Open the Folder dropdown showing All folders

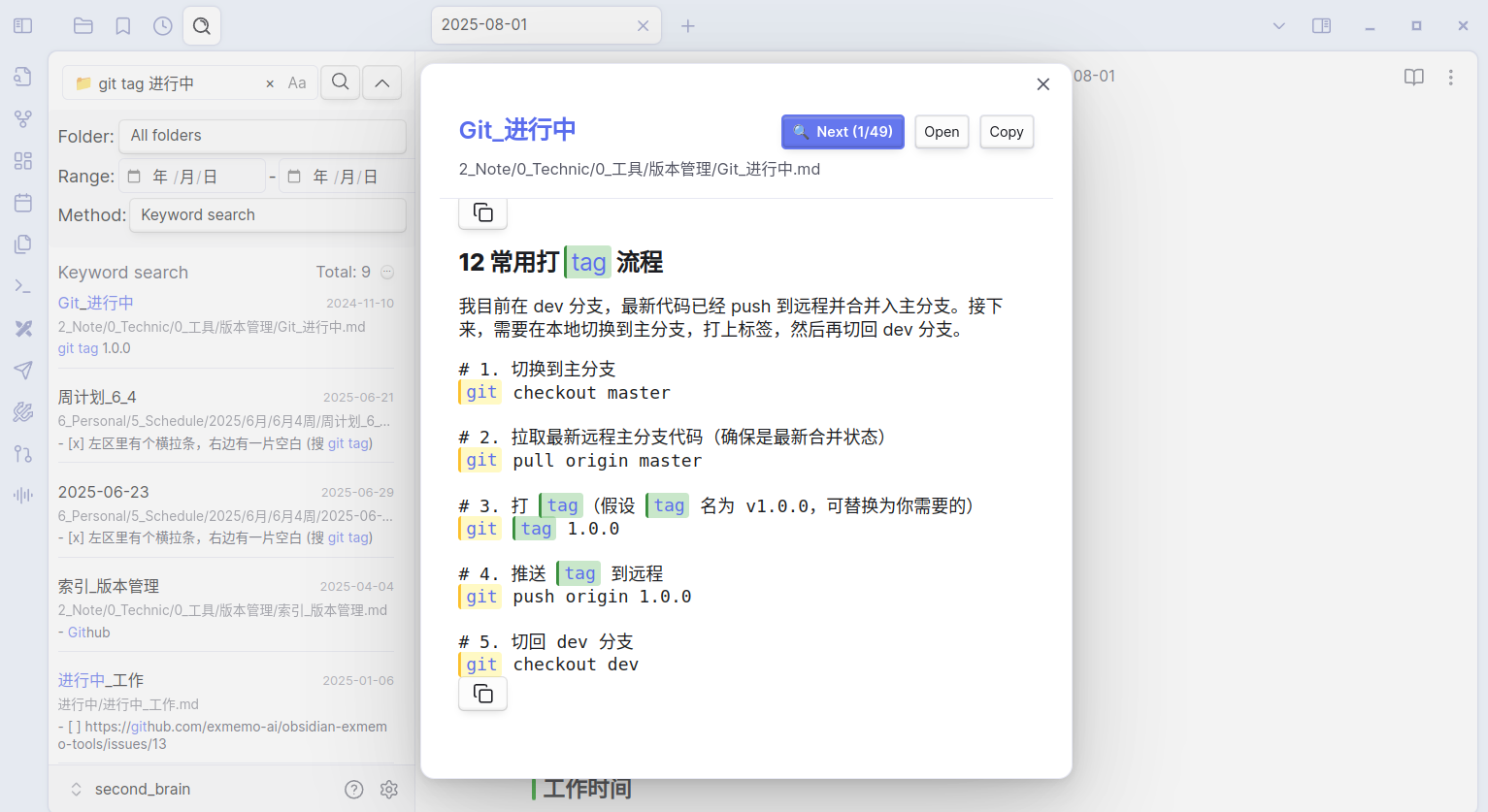click(x=262, y=136)
